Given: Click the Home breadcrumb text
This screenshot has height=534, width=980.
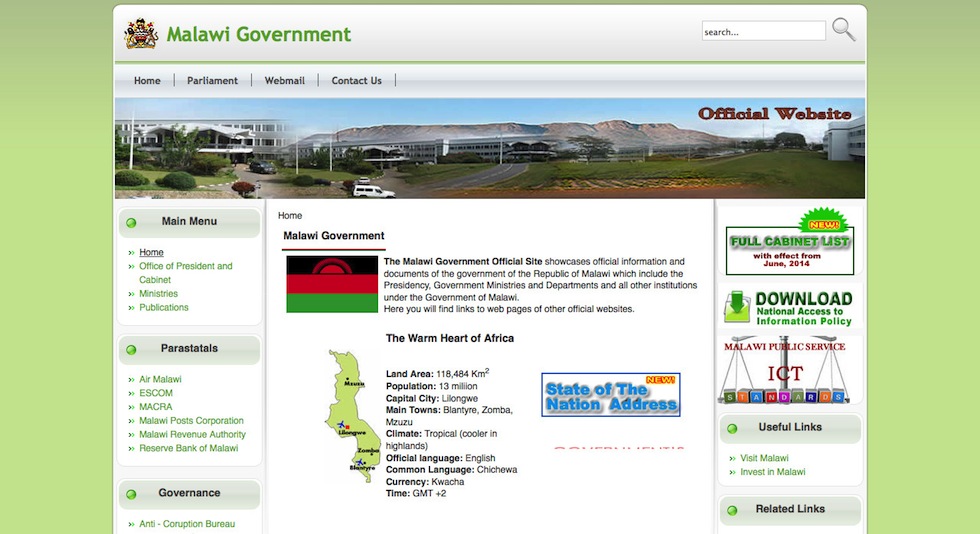Looking at the screenshot, I should [x=290, y=215].
